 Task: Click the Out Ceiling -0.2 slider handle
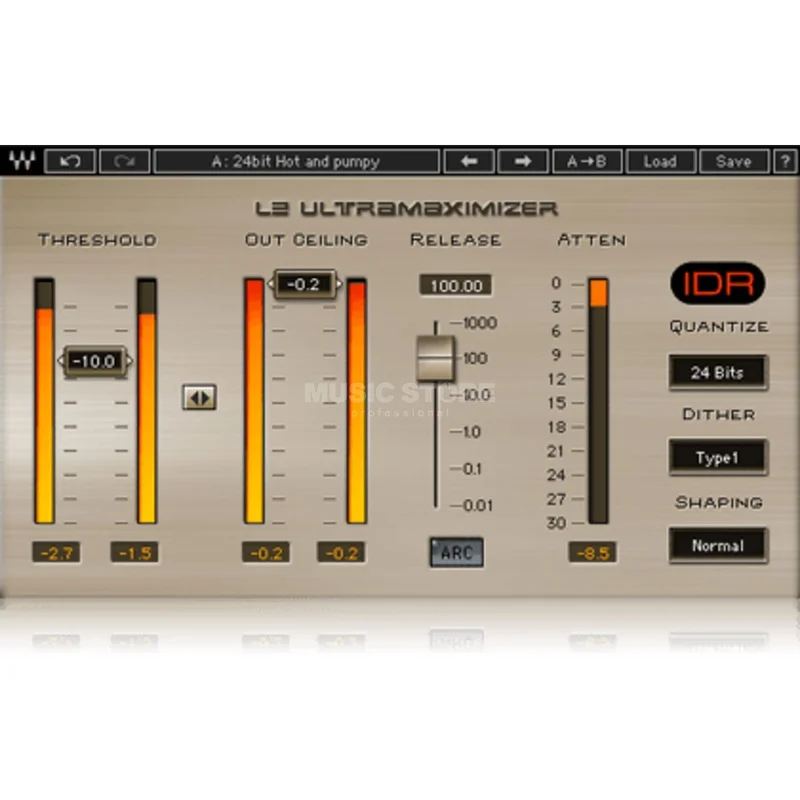click(x=305, y=284)
